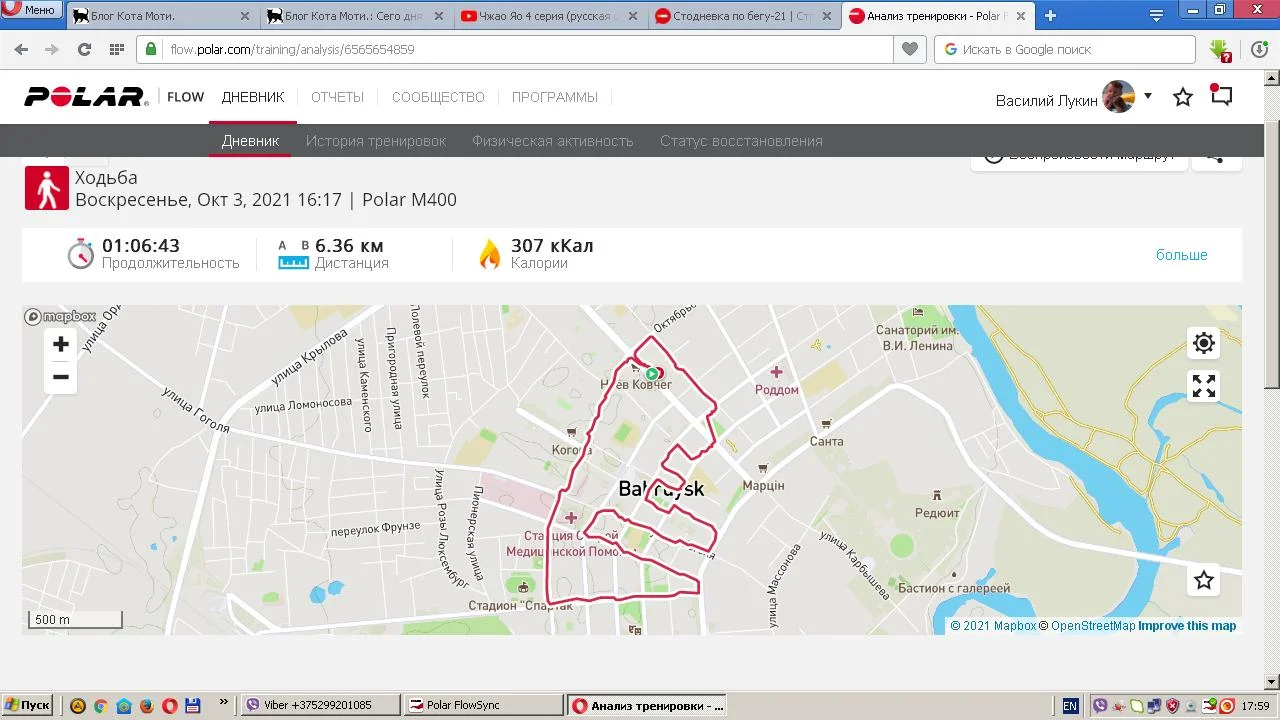The width and height of the screenshot is (1280, 720).
Task: Center map on current location
Action: click(1204, 343)
